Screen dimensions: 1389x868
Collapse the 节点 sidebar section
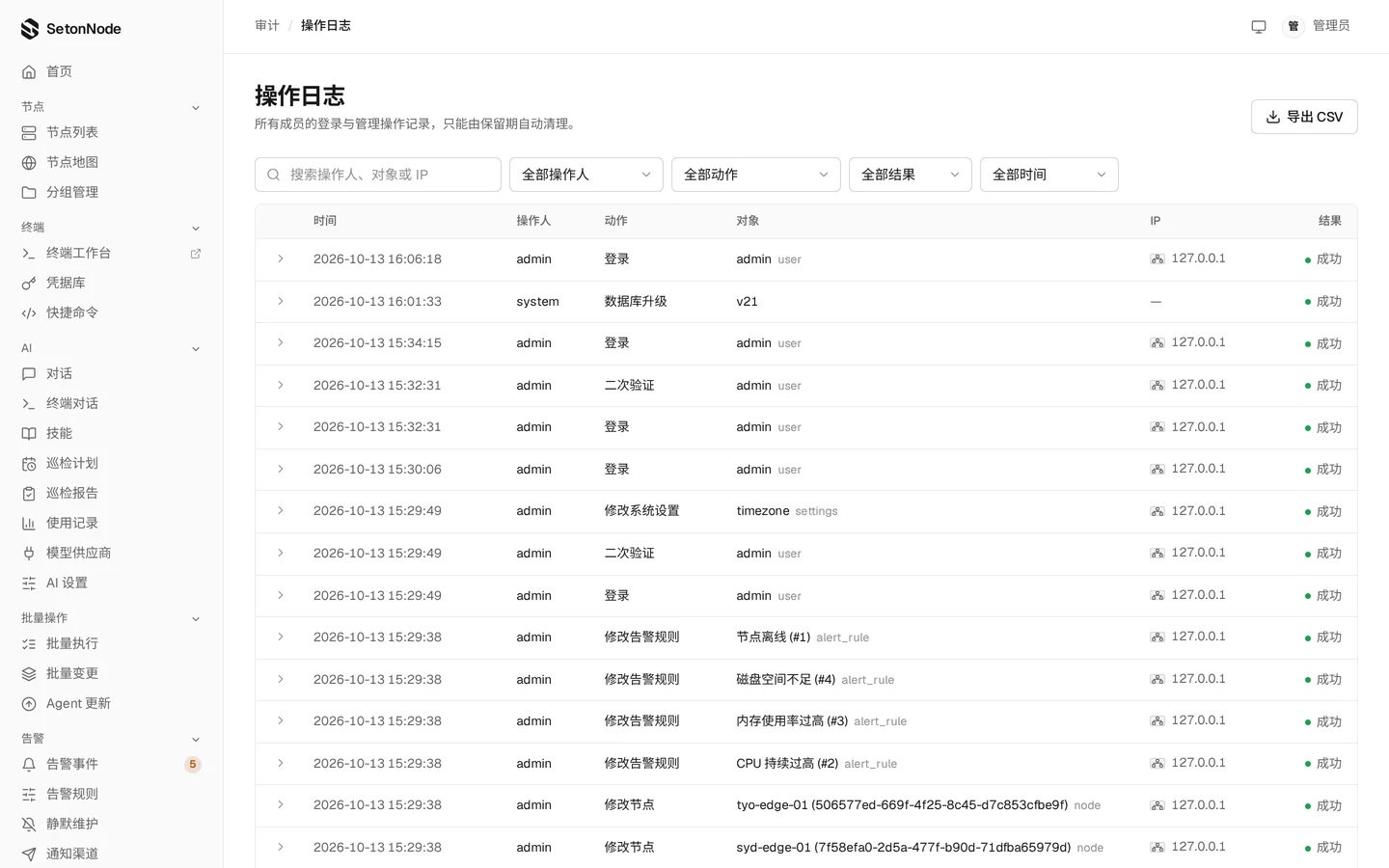(x=196, y=107)
